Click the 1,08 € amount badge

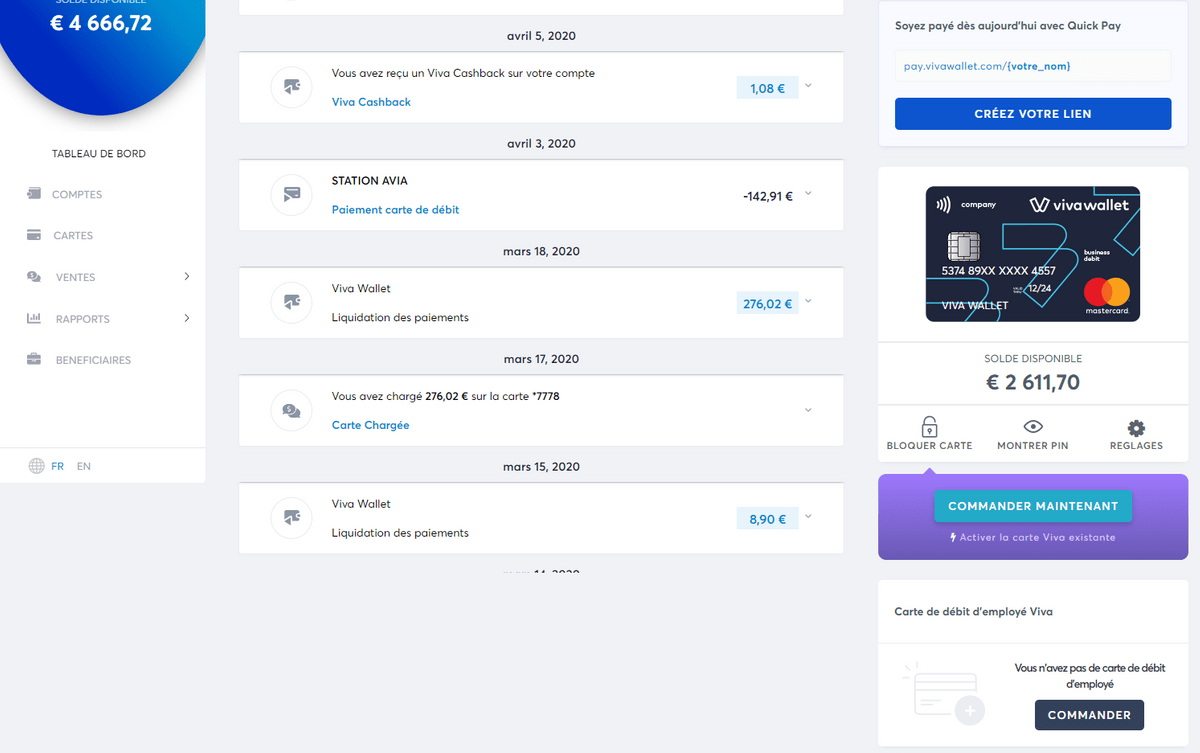[x=767, y=88]
